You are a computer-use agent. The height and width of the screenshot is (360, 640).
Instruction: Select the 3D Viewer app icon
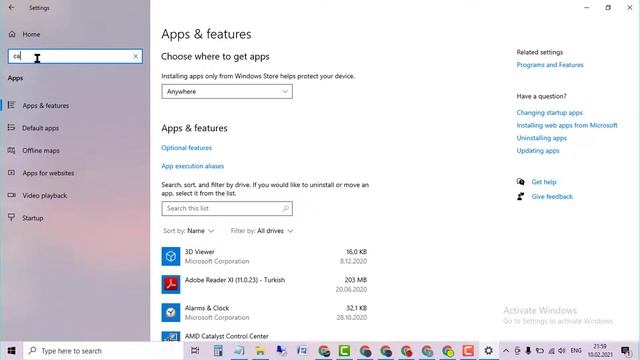171,256
